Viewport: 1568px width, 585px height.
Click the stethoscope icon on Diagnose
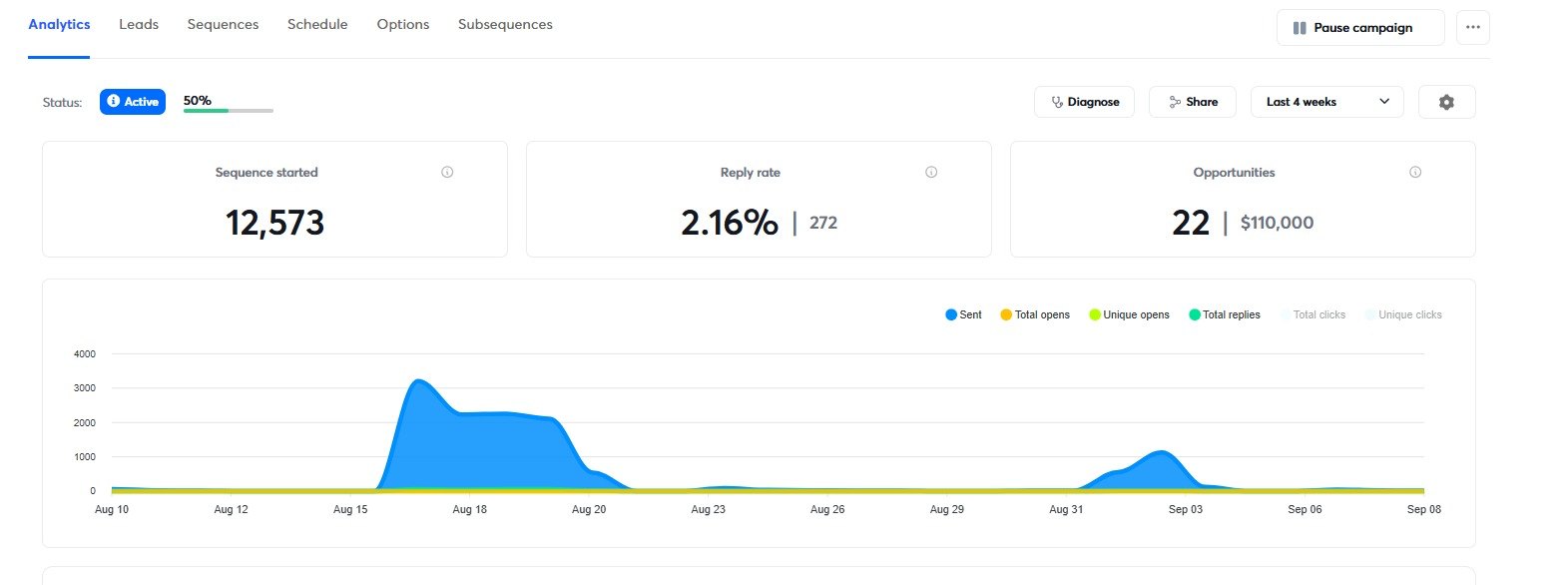pos(1057,102)
